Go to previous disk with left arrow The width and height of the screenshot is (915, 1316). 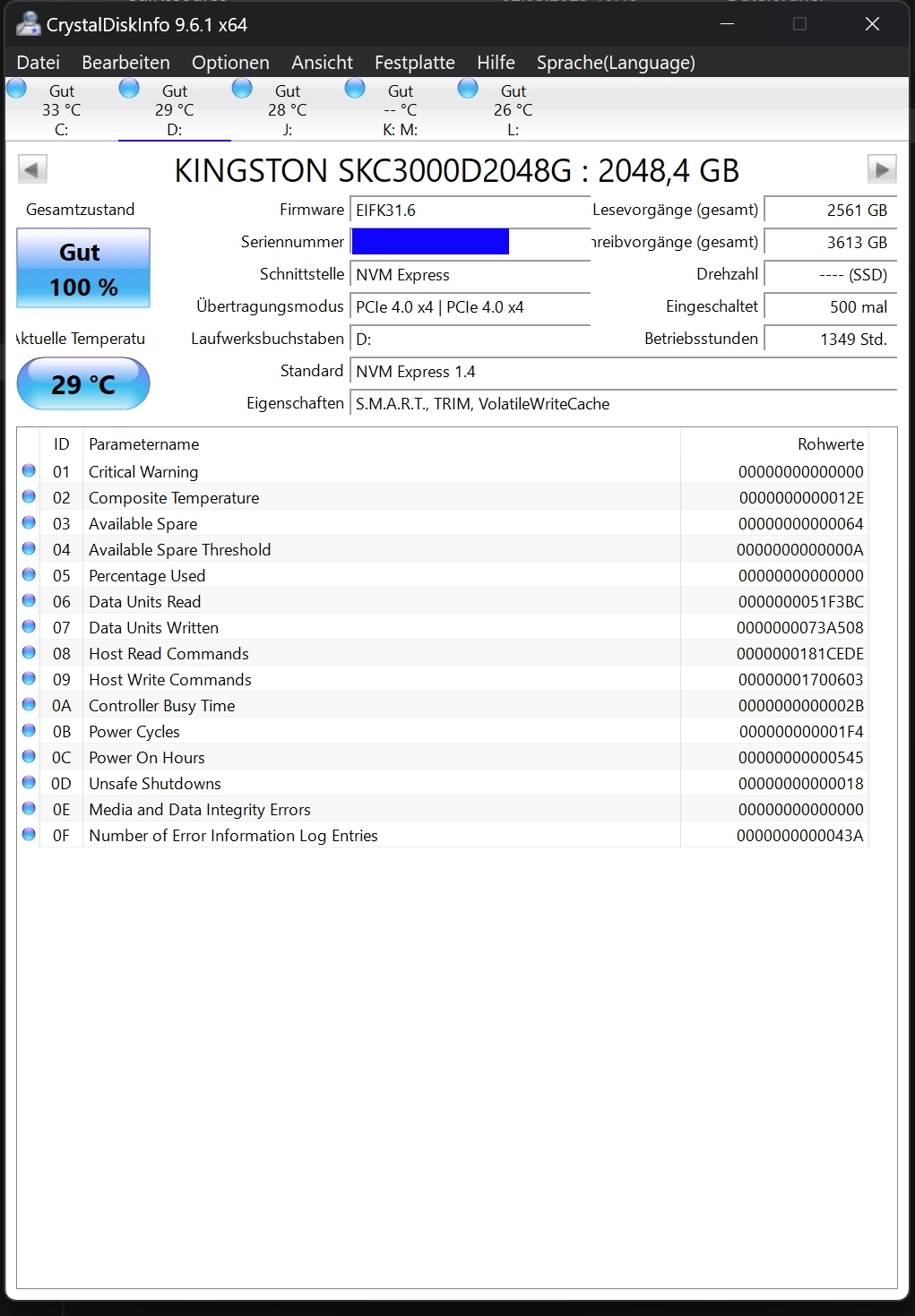click(x=32, y=169)
